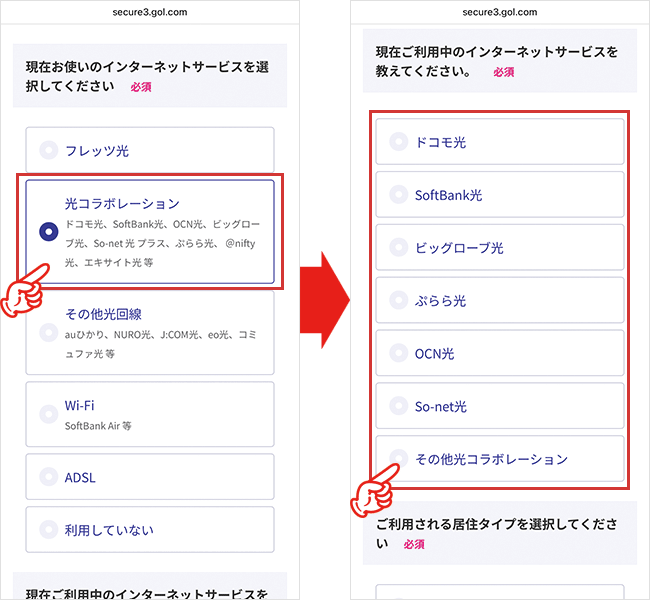
Task: Click the 現在ご利用中のインターネットサービスを教えてください heading
Action: [497, 61]
